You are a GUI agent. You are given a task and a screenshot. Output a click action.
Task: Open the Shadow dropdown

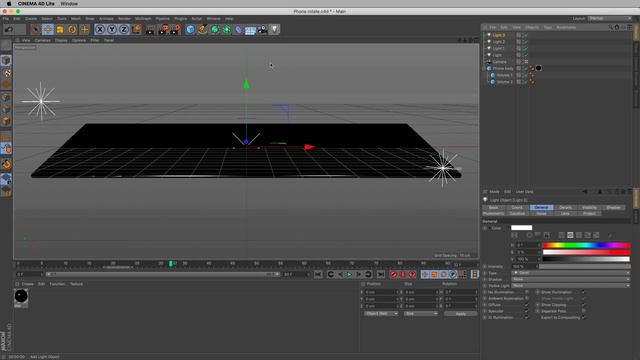tap(571, 280)
